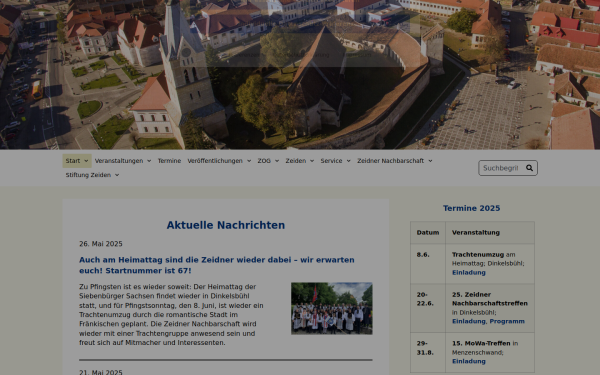Click the date 26. Mai 2025
Screen dimensions: 600x375
(101, 244)
